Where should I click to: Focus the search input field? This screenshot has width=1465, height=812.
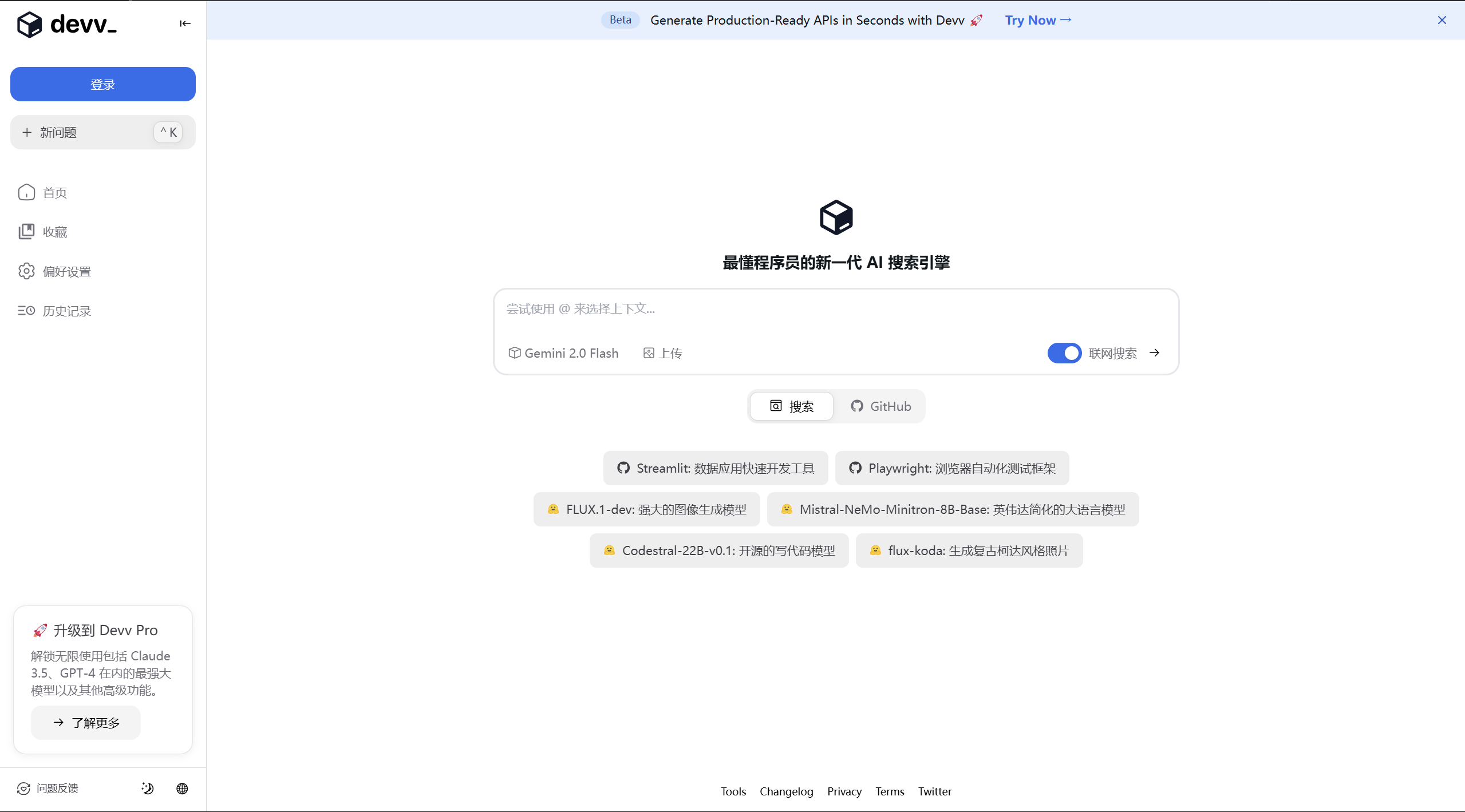[x=836, y=309]
